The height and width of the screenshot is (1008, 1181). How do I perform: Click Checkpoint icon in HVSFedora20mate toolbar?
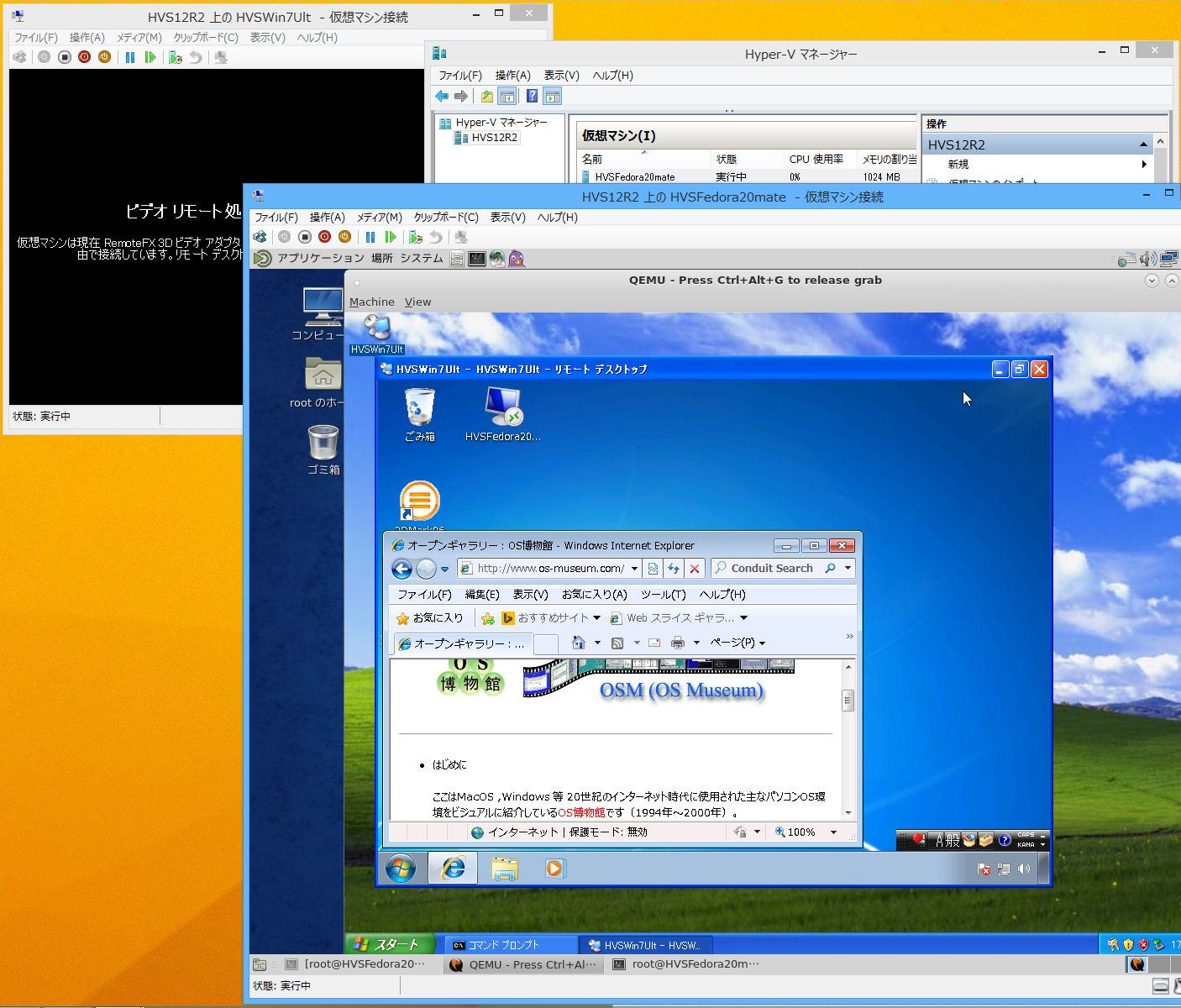(415, 237)
